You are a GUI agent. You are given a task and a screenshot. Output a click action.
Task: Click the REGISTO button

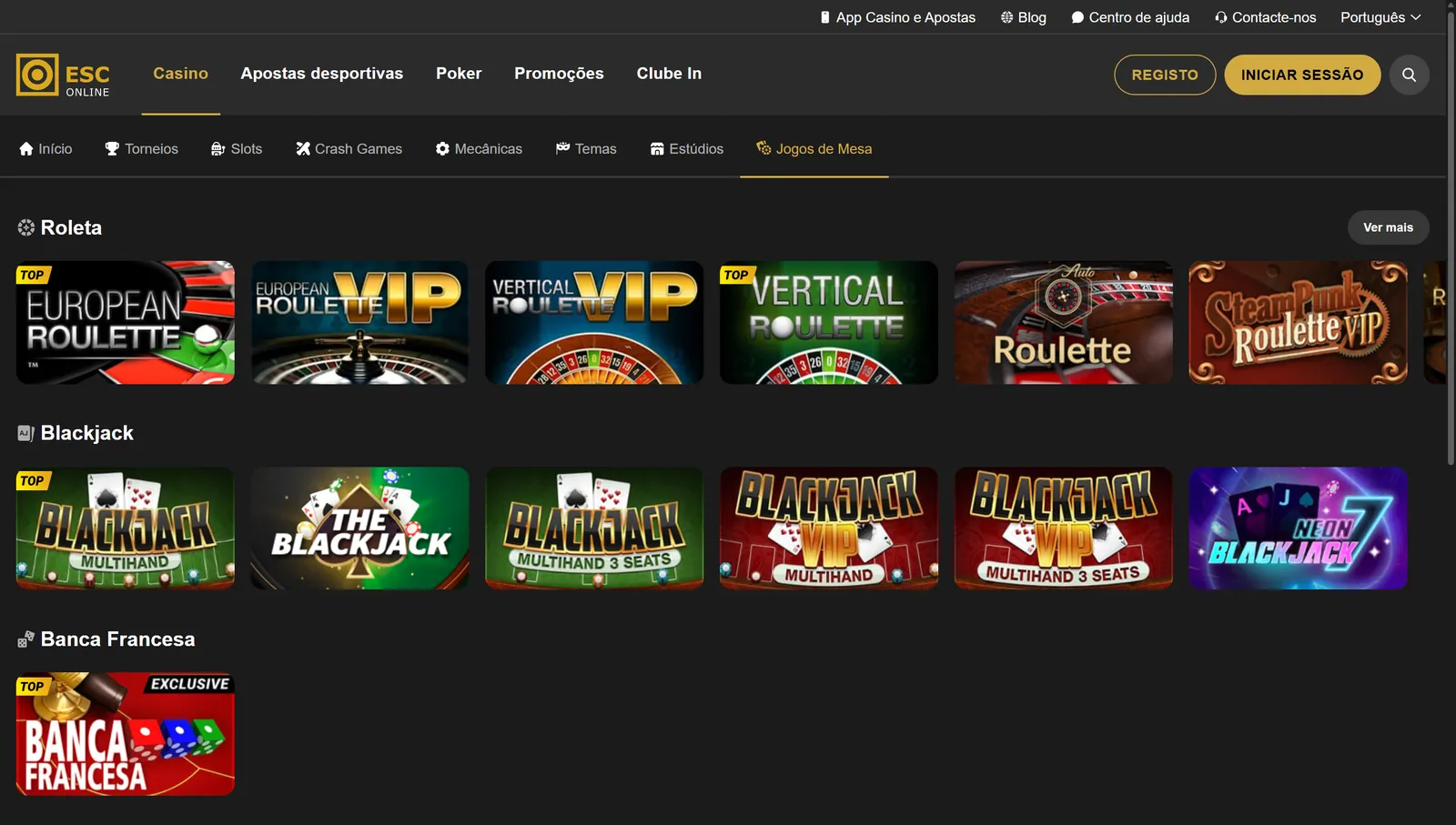(1165, 75)
